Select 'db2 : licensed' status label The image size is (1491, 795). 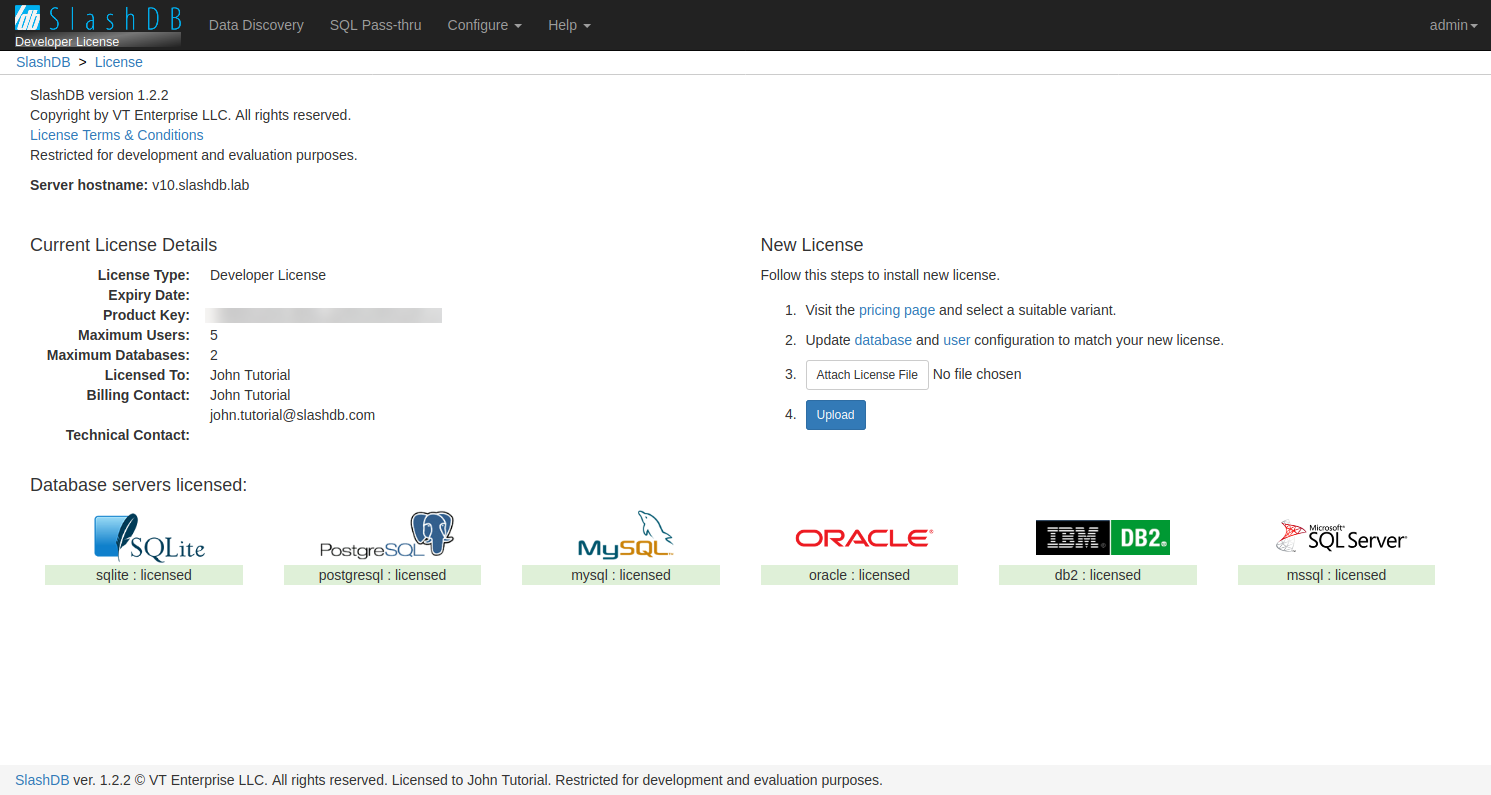[x=1098, y=575]
